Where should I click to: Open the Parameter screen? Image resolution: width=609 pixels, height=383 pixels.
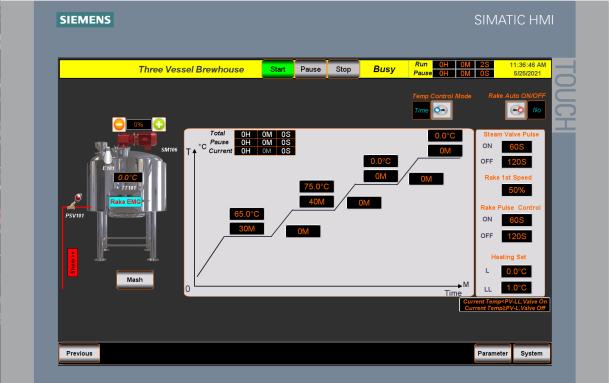pos(492,353)
